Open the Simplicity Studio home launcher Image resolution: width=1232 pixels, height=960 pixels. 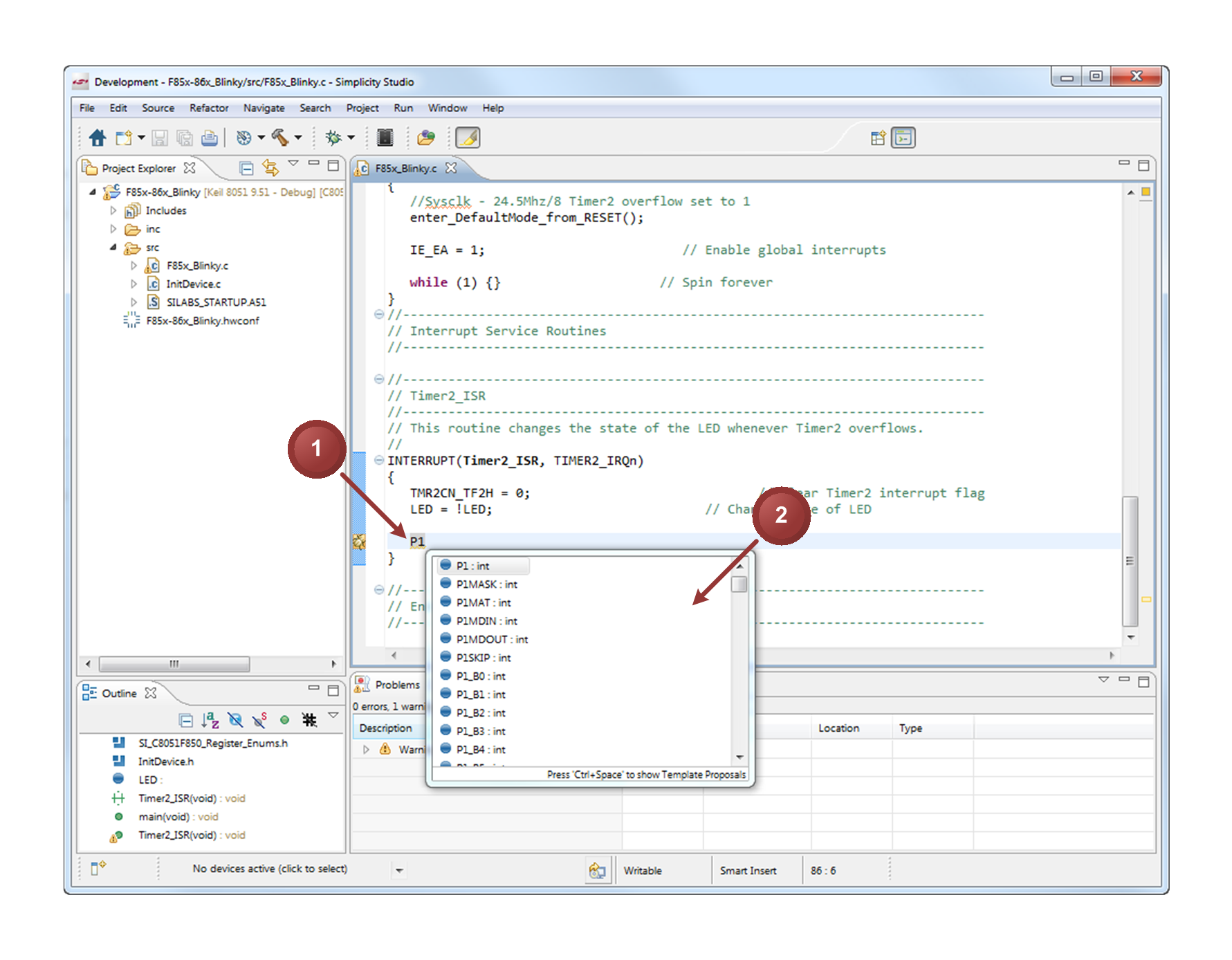(x=97, y=137)
